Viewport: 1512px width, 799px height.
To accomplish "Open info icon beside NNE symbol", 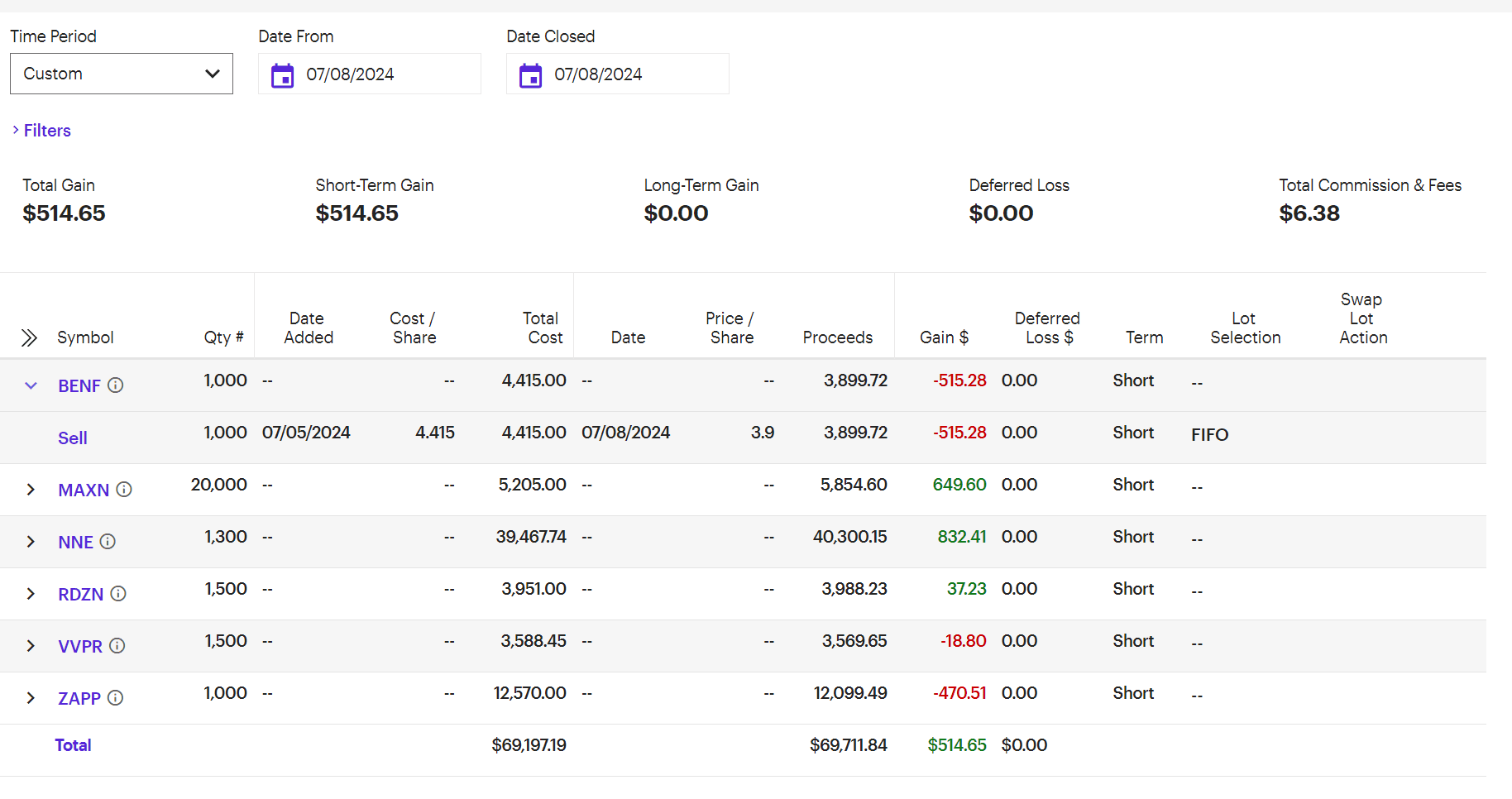I will (x=108, y=542).
